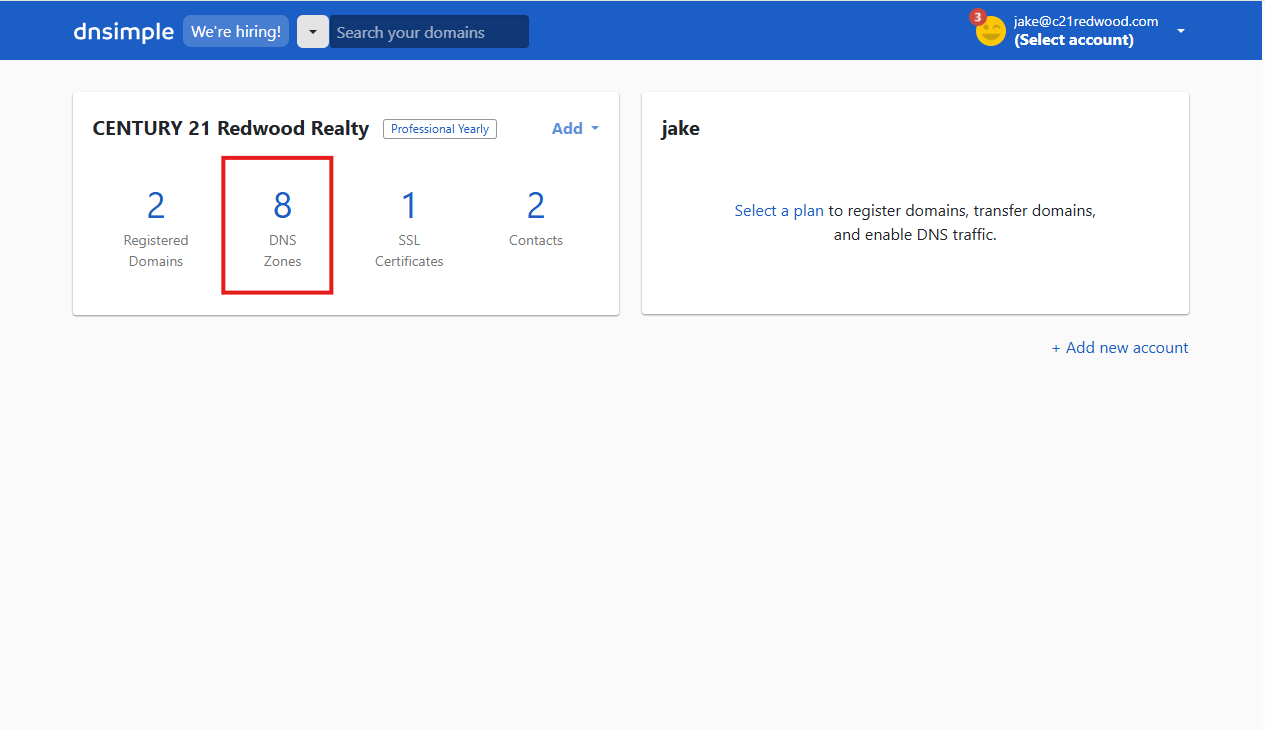Click the jake@c21redwood.com account label
Viewport: 1265px width, 730px height.
click(1086, 21)
